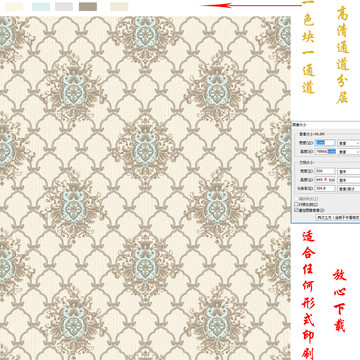360x360 pixels.
Task: Pick the taupe brown color swatch
Action: pyautogui.click(x=88, y=7)
